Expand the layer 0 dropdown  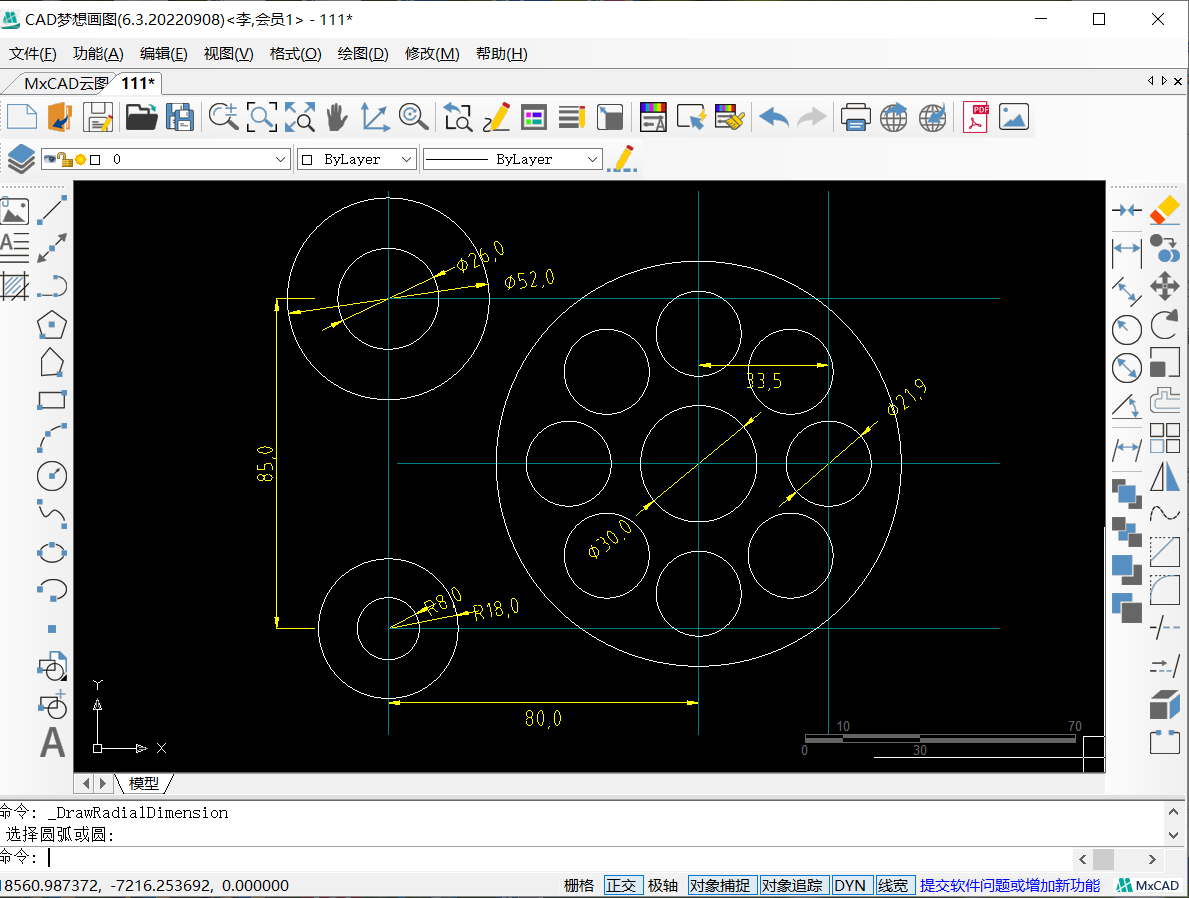coord(281,159)
